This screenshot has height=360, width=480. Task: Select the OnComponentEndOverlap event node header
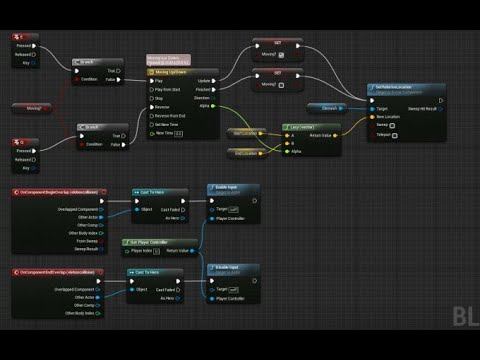click(58, 272)
